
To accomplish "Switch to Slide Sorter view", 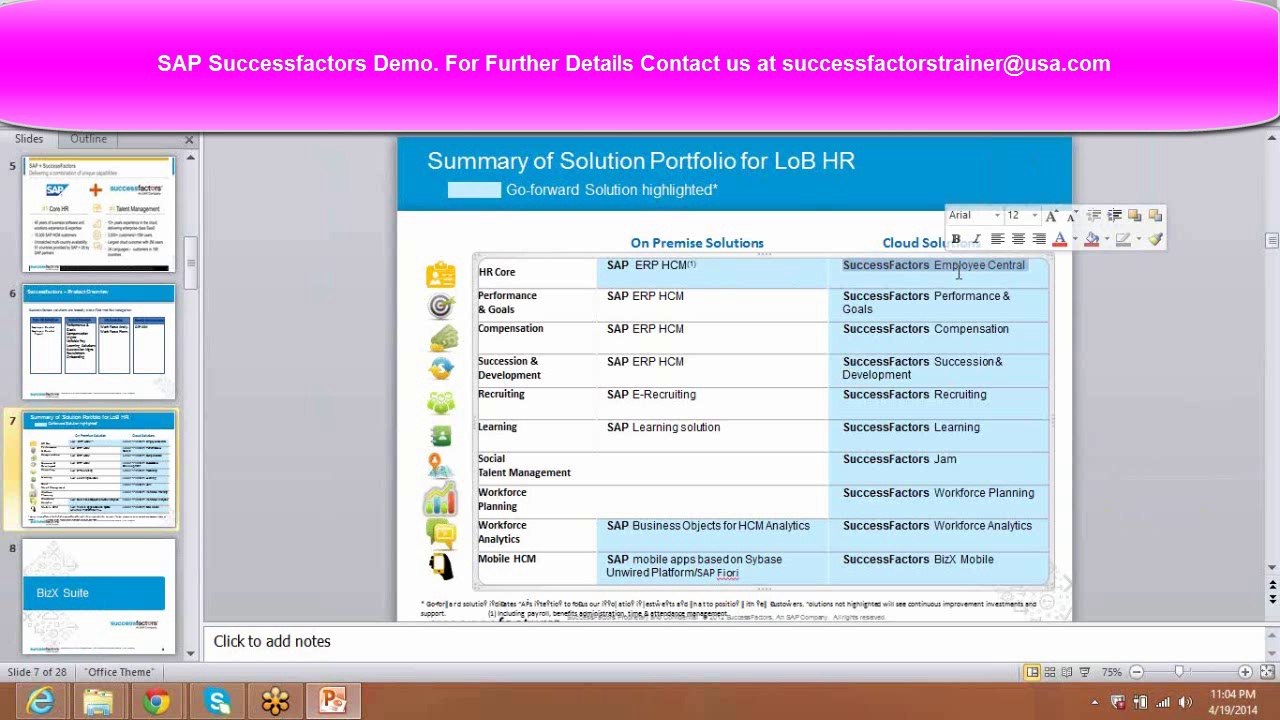I will pos(1050,672).
